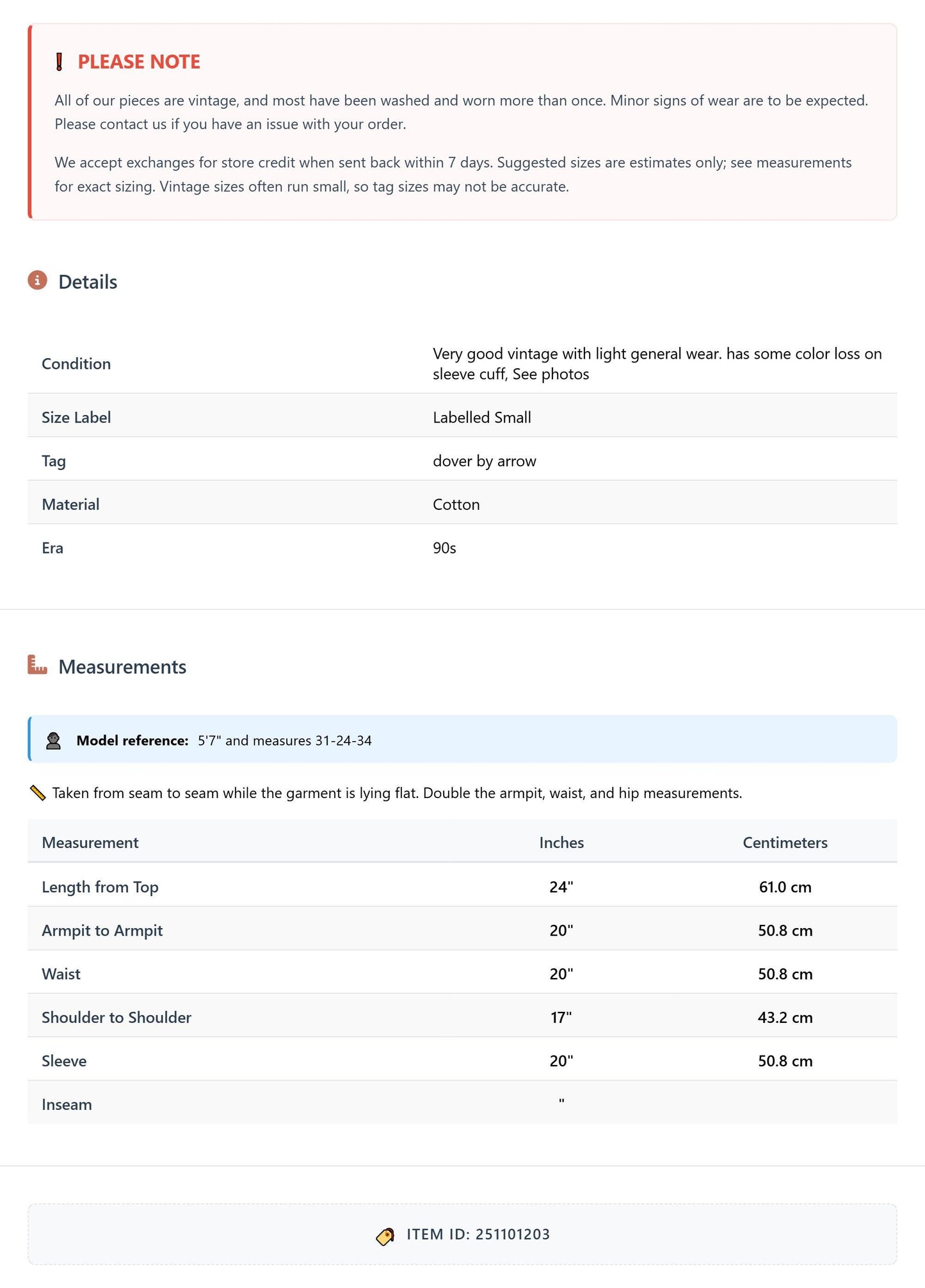Select the Shoulder to Shoulder row
Viewport: 925px width, 1288px height.
click(x=462, y=1017)
